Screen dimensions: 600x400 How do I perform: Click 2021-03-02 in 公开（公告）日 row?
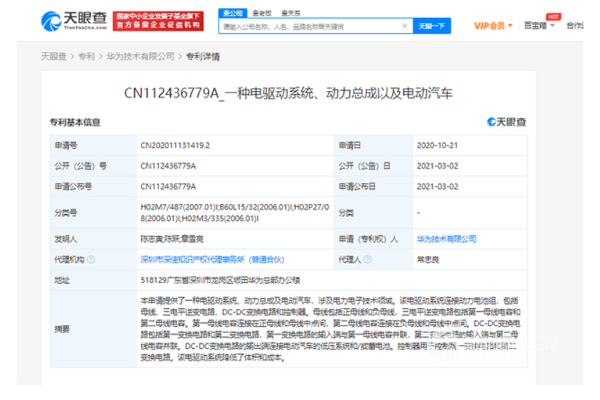tap(437, 166)
